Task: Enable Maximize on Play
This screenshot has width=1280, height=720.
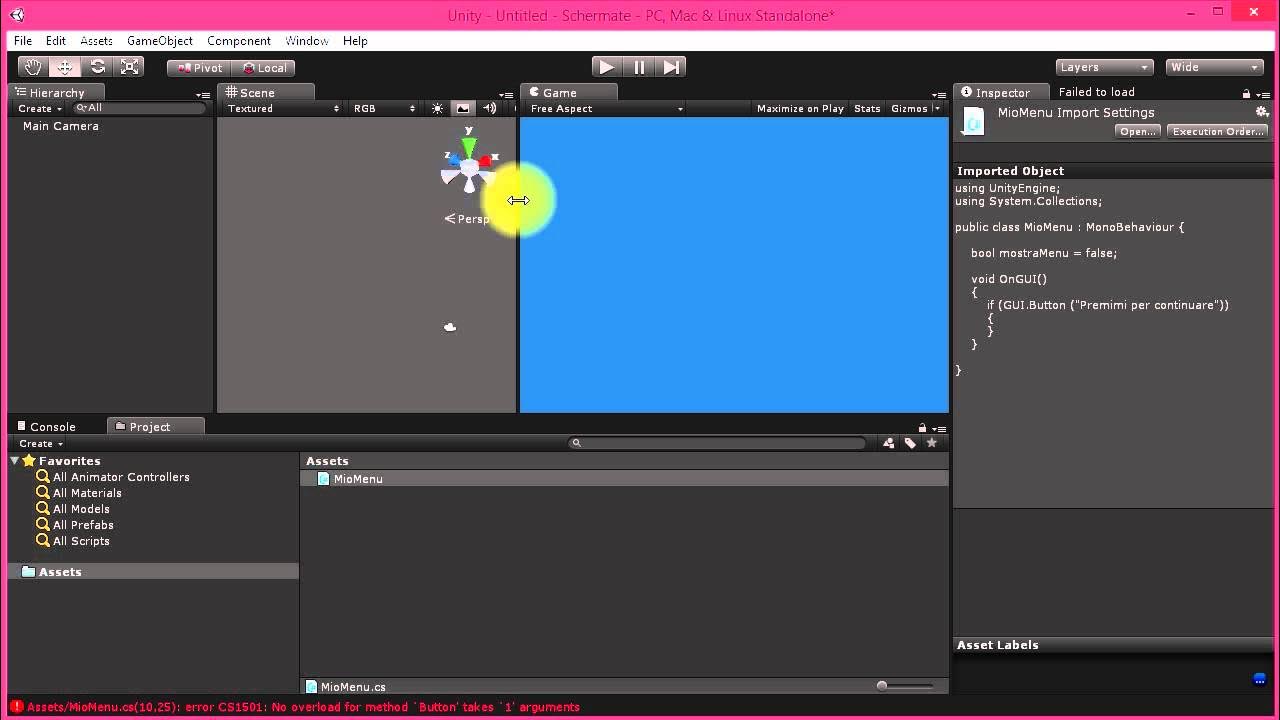Action: (800, 108)
